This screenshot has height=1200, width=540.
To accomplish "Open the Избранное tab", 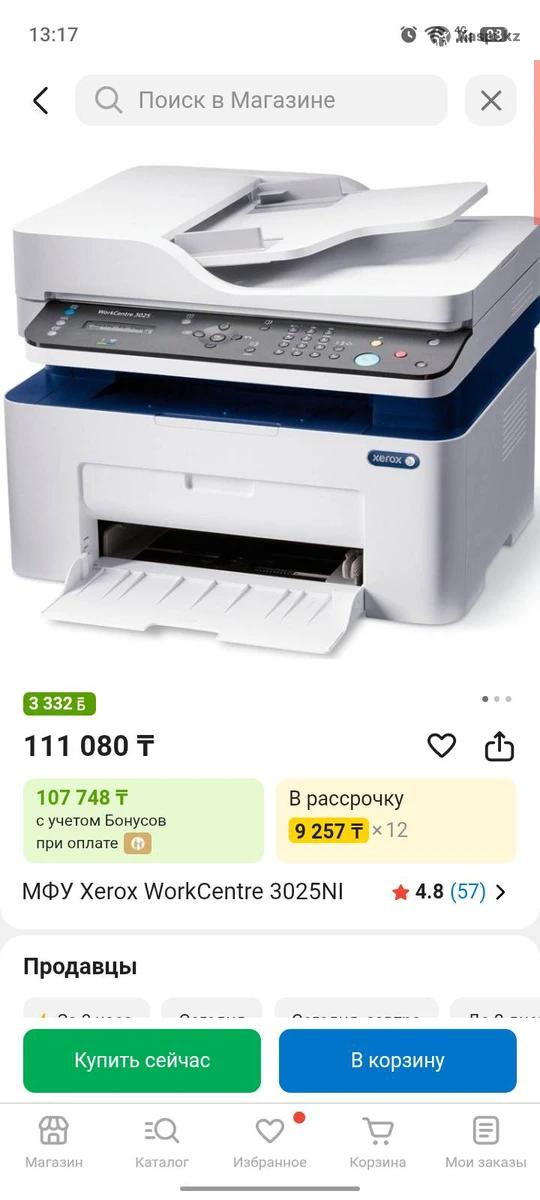I will coord(270,1142).
